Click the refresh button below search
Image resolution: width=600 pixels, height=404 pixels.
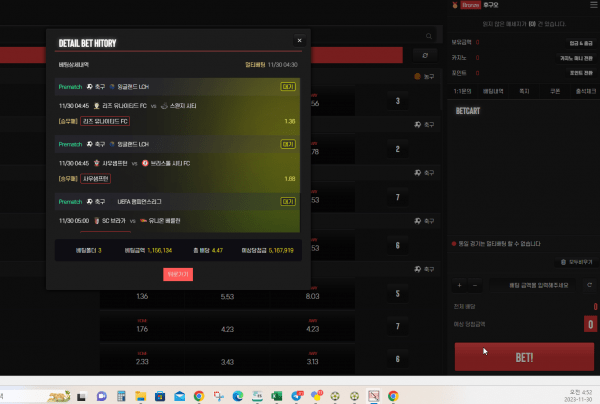click(425, 55)
